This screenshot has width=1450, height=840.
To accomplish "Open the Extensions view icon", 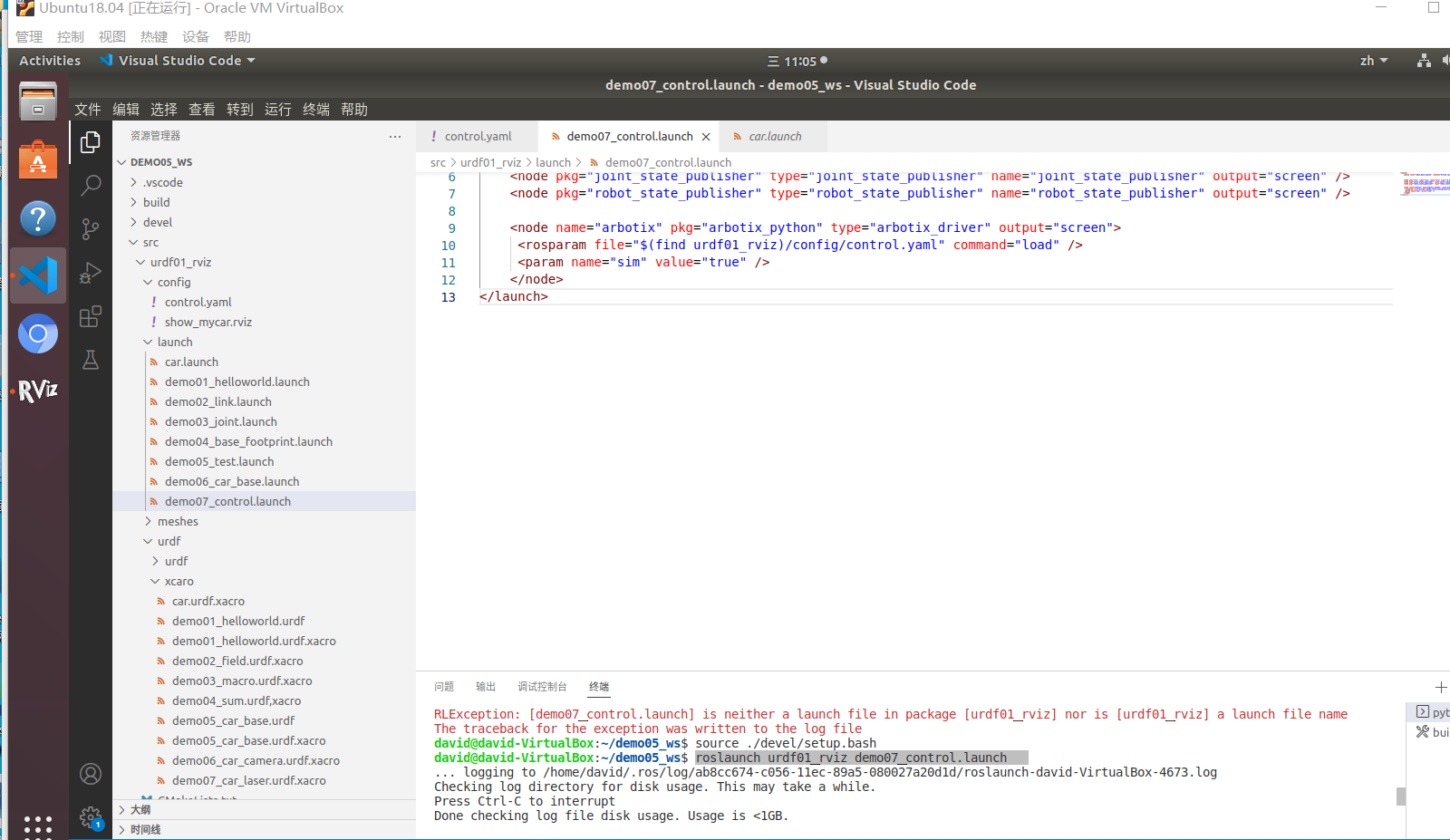I will tap(91, 316).
